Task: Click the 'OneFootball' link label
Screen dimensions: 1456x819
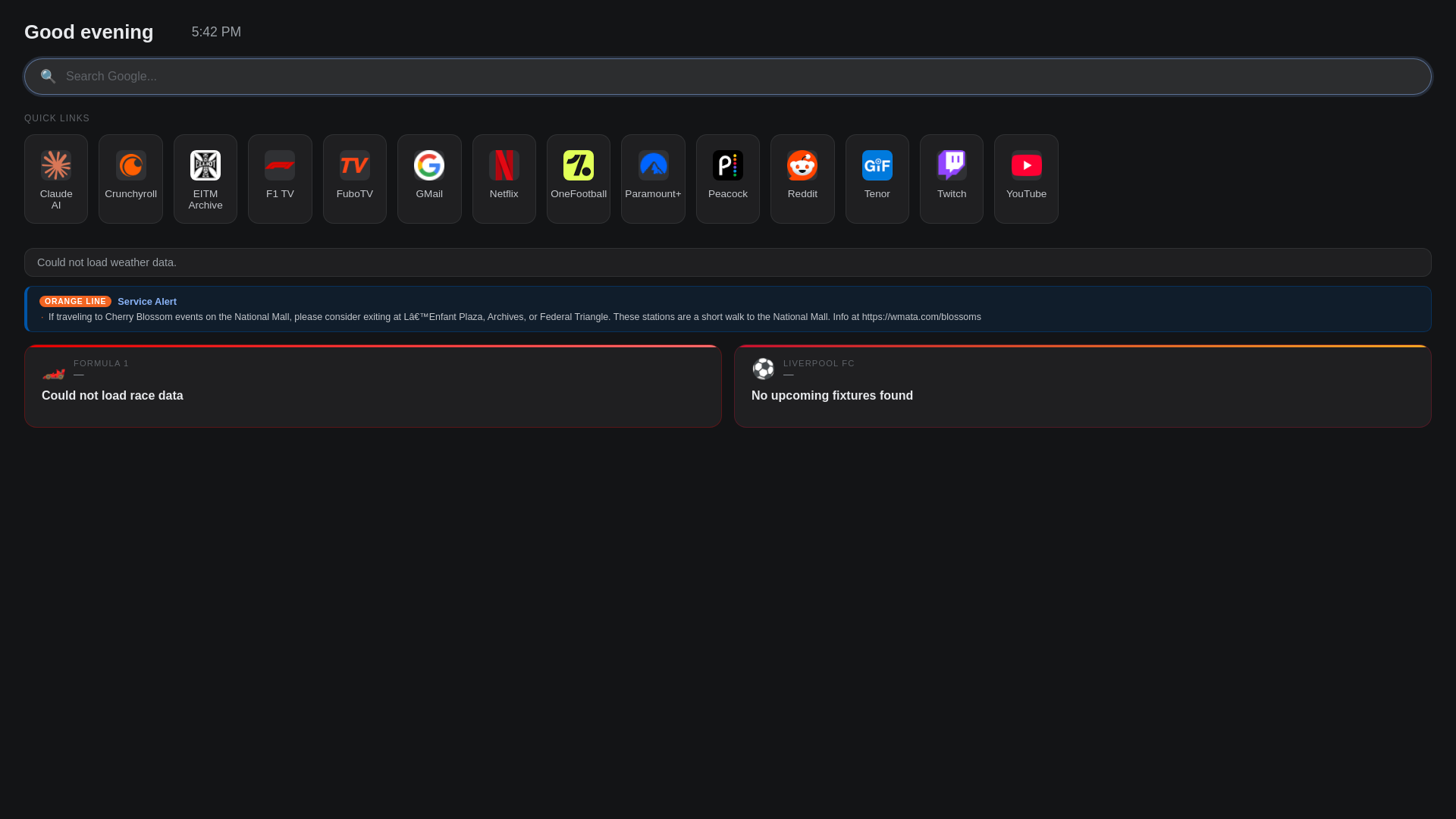Action: 579,194
